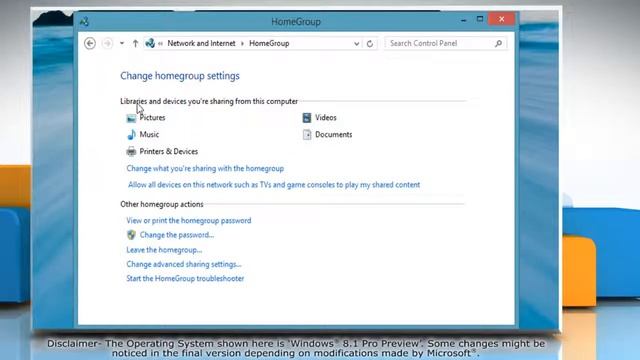This screenshot has height=360, width=640.
Task: Click the shield icon beside Change the password
Action: (x=131, y=235)
